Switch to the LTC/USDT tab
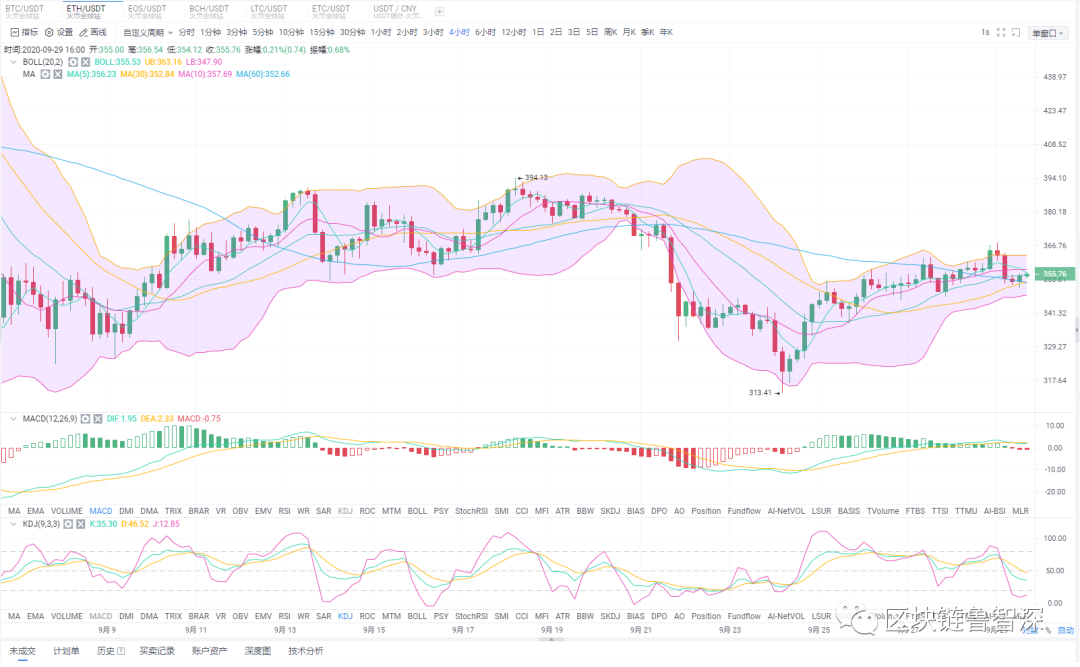Screen dimensions: 1080x667 pyautogui.click(x=269, y=12)
